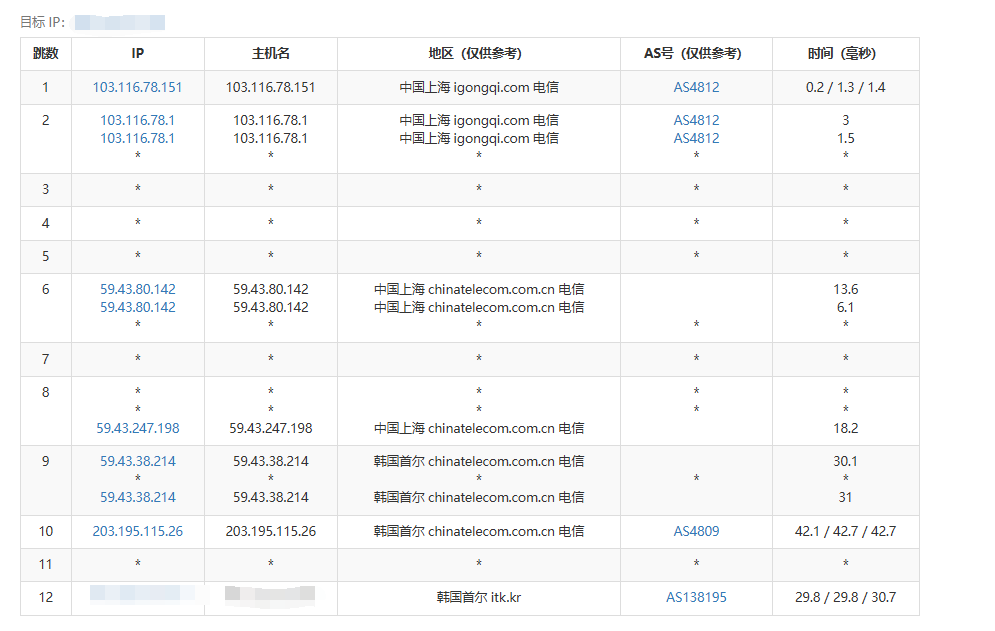Click the second AS4812 link in hop 2
This screenshot has height=631, width=995.
pyautogui.click(x=696, y=138)
